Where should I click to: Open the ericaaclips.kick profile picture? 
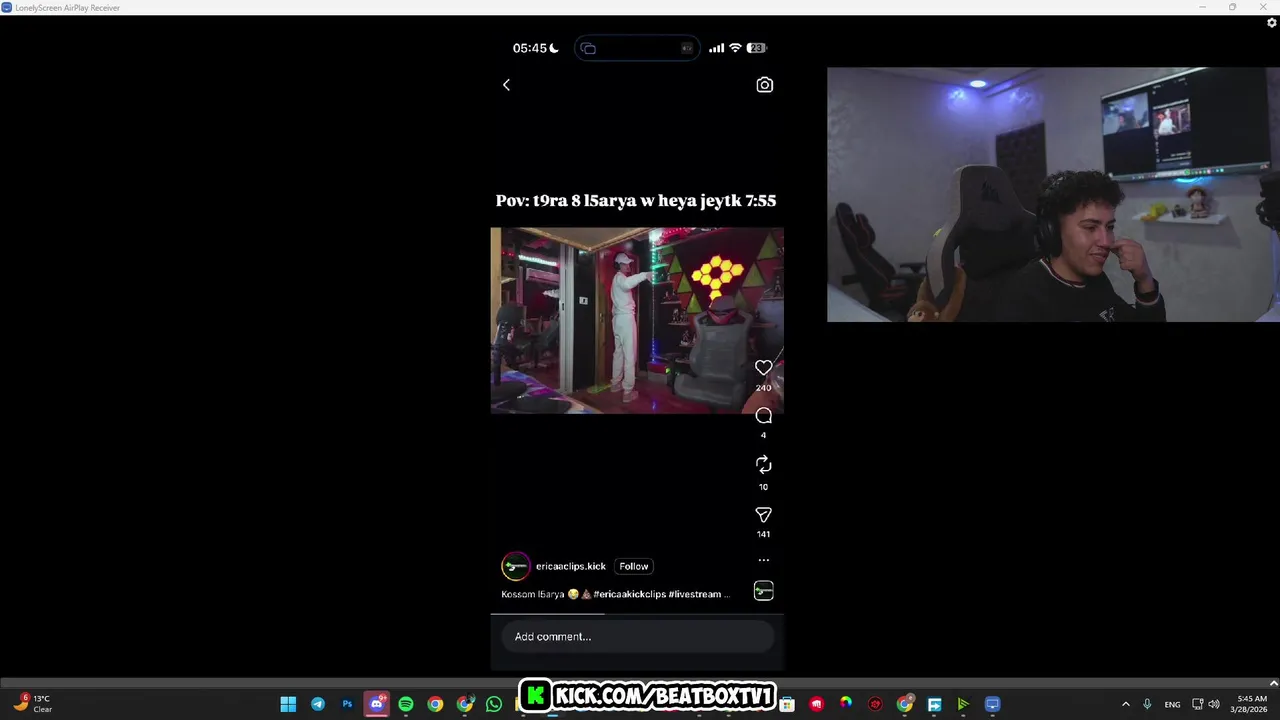[x=515, y=566]
